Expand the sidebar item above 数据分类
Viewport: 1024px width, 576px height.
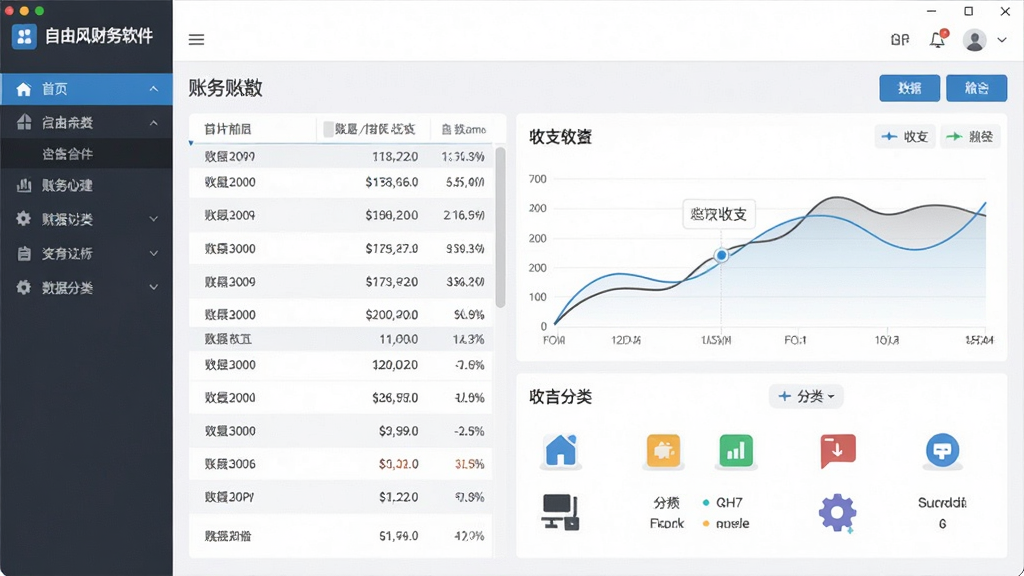click(153, 253)
